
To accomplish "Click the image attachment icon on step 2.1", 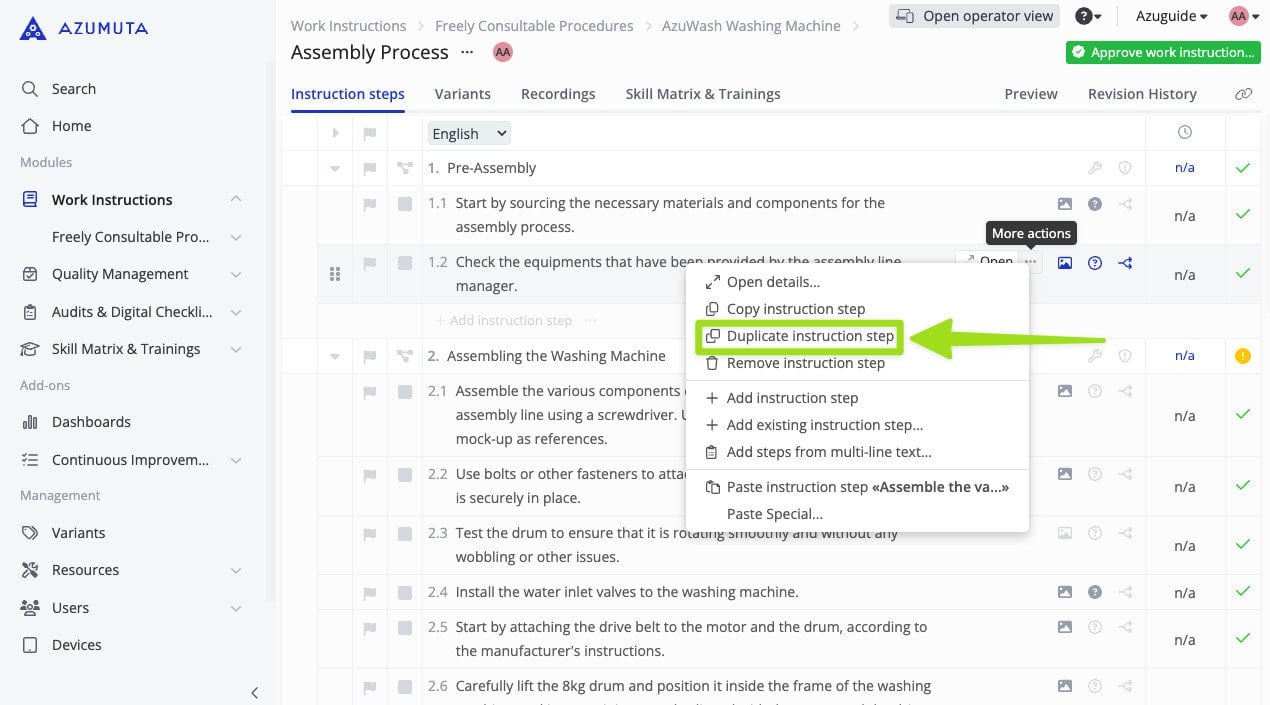I will (x=1064, y=391).
